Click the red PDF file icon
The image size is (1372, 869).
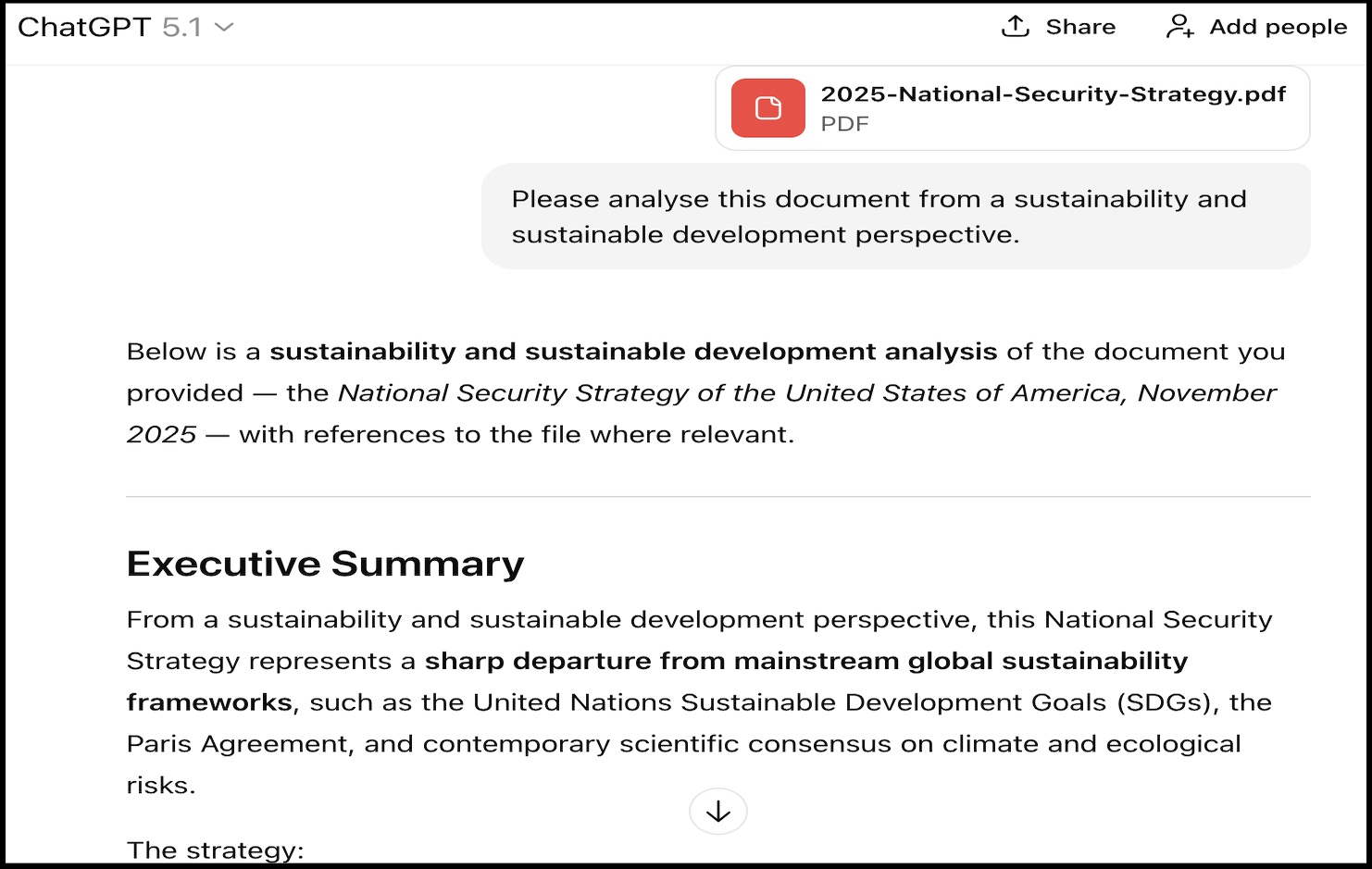pyautogui.click(x=767, y=108)
